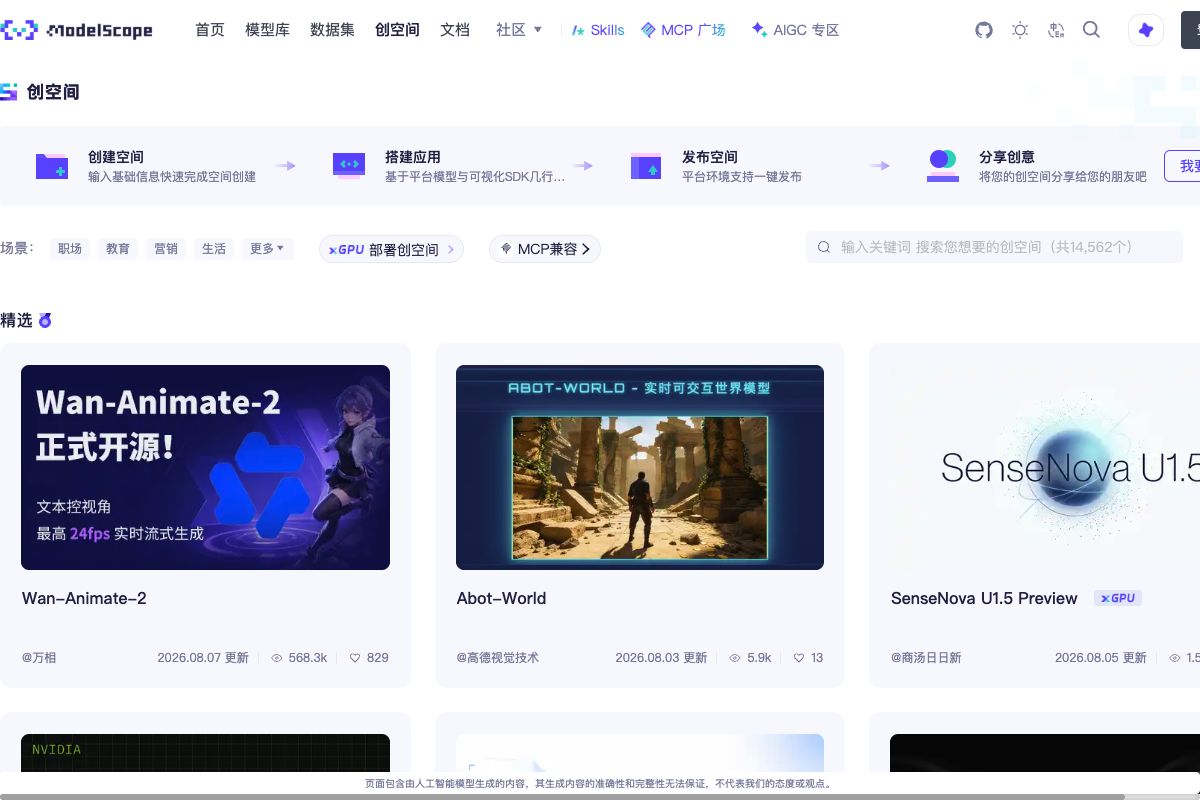Click the 2026.08.07 更新 date text

click(203, 658)
